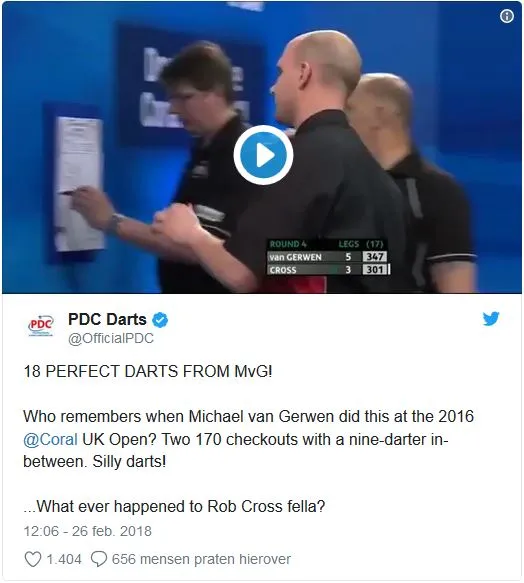Play the embedded darts video

coord(263,155)
